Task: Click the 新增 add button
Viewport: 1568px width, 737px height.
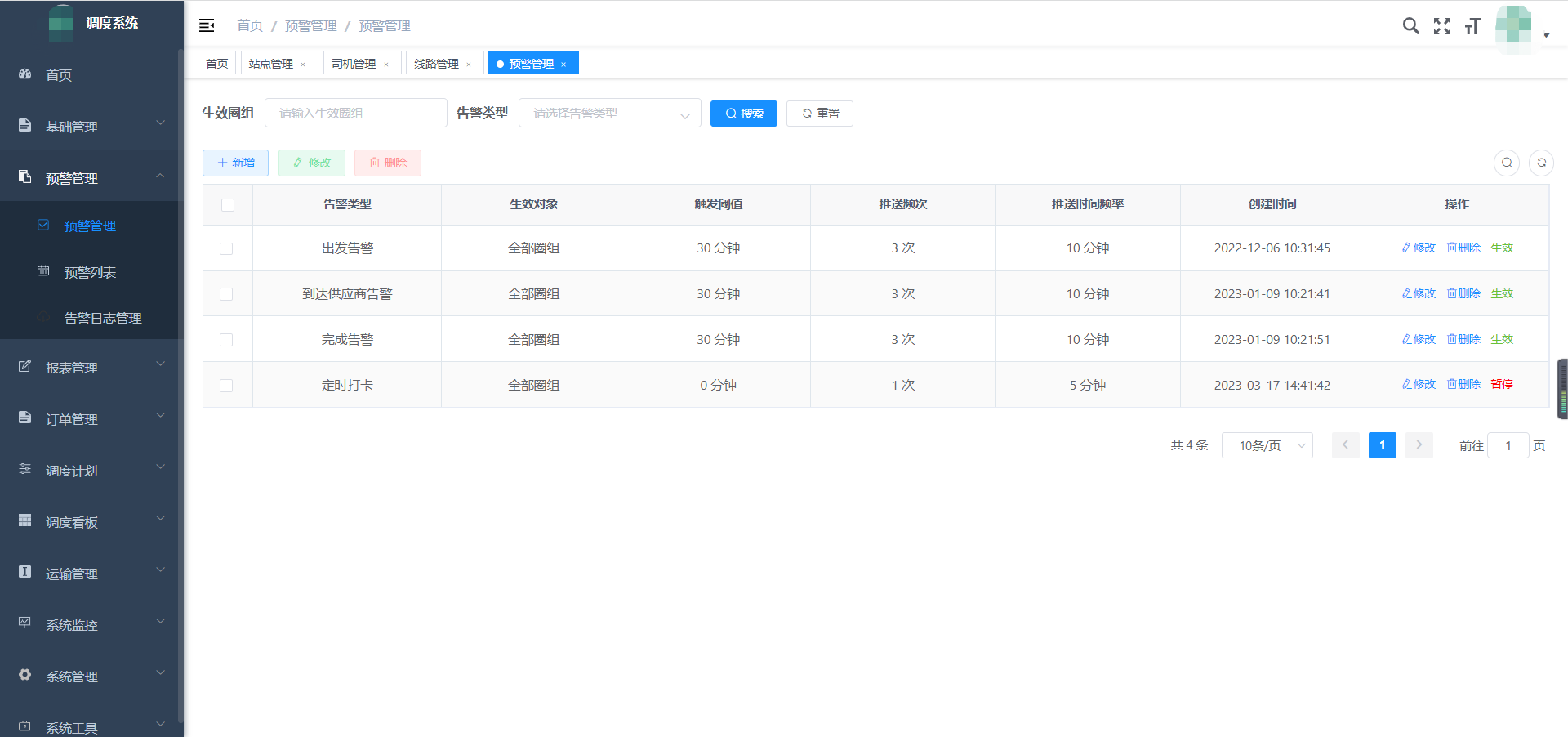Action: 235,163
